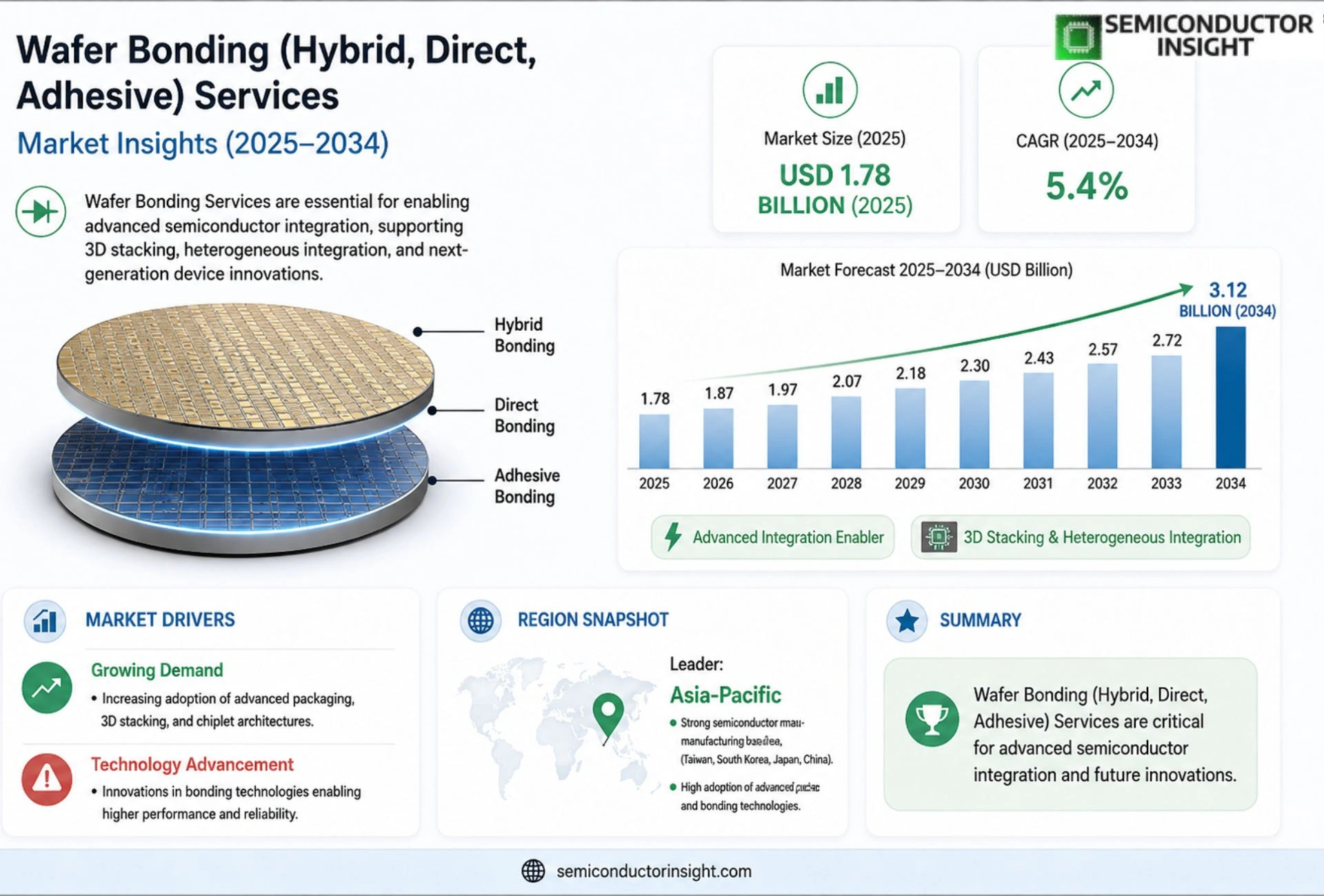The image size is (1324, 896).
Task: Click the 2028 bar in the forecast chart
Action: [846, 433]
